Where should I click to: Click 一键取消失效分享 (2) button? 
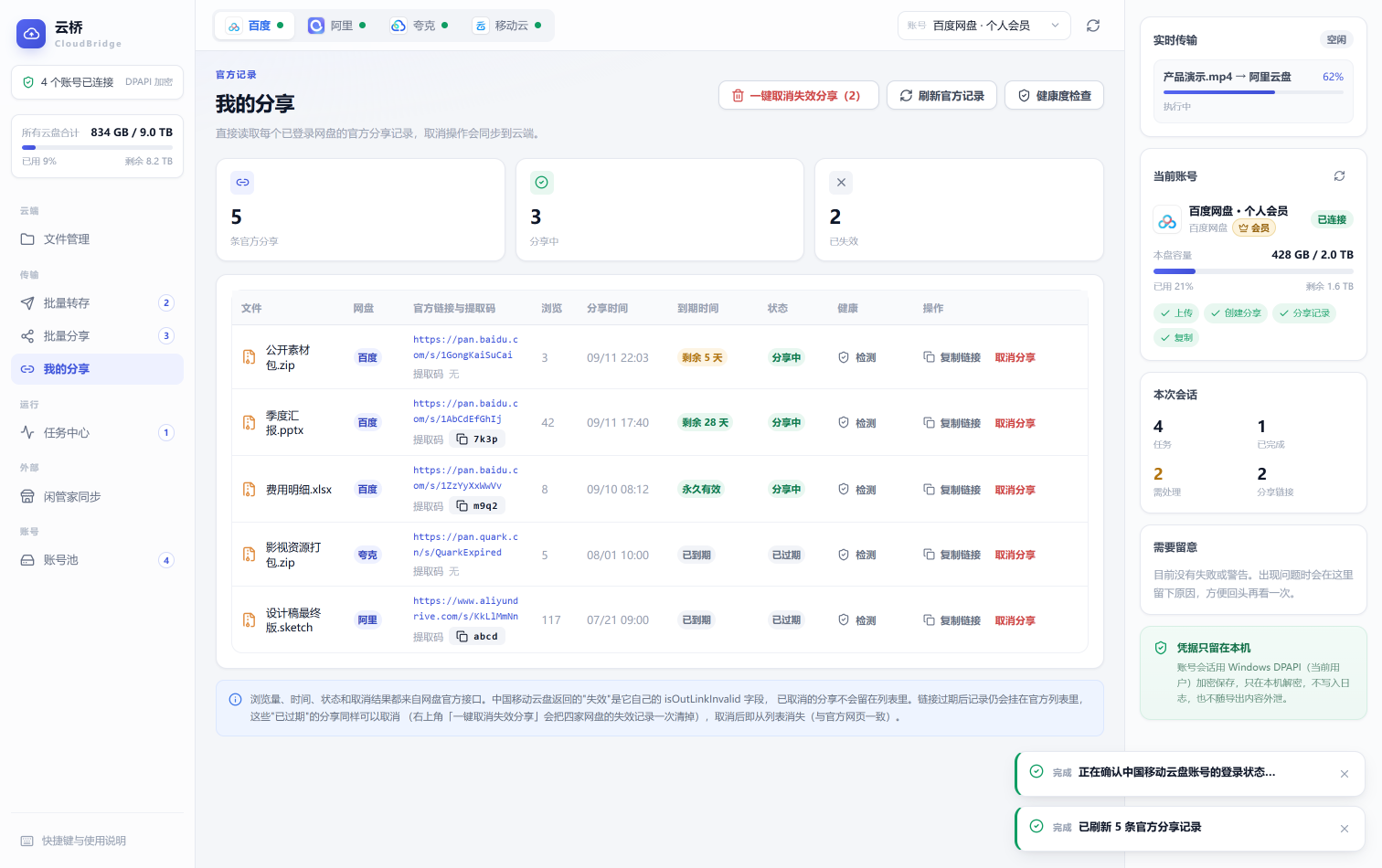799,95
